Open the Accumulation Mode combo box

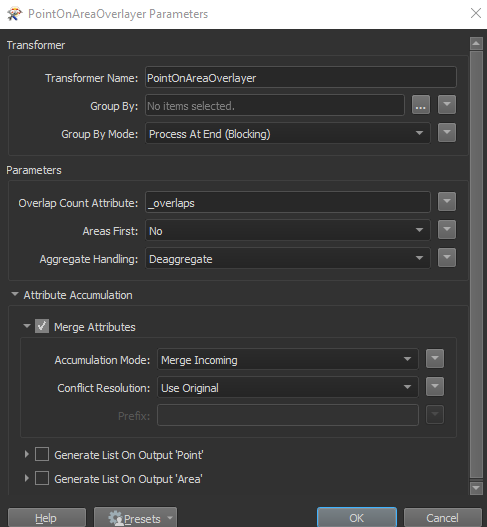[x=288, y=360]
